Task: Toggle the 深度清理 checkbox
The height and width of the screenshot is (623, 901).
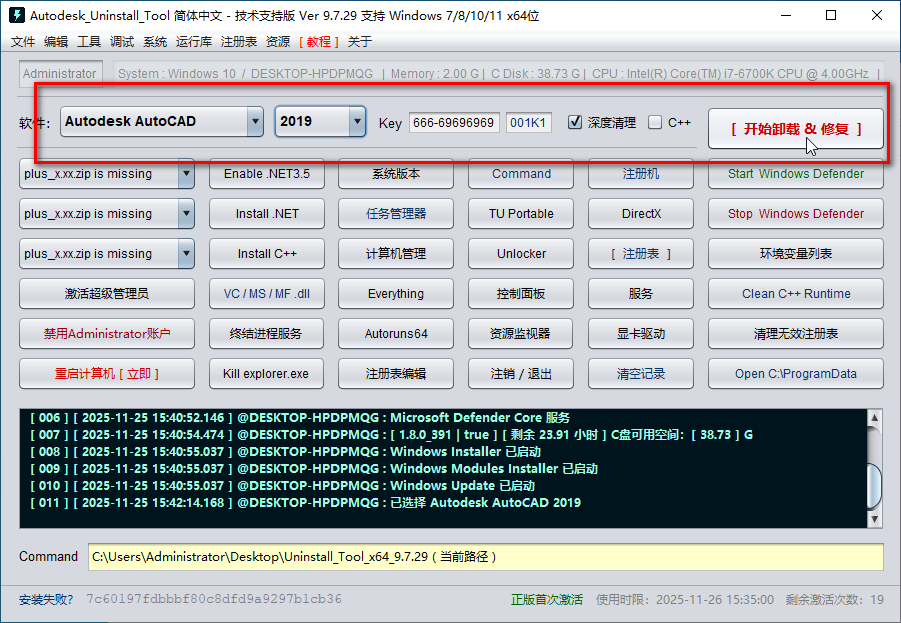Action: (575, 122)
